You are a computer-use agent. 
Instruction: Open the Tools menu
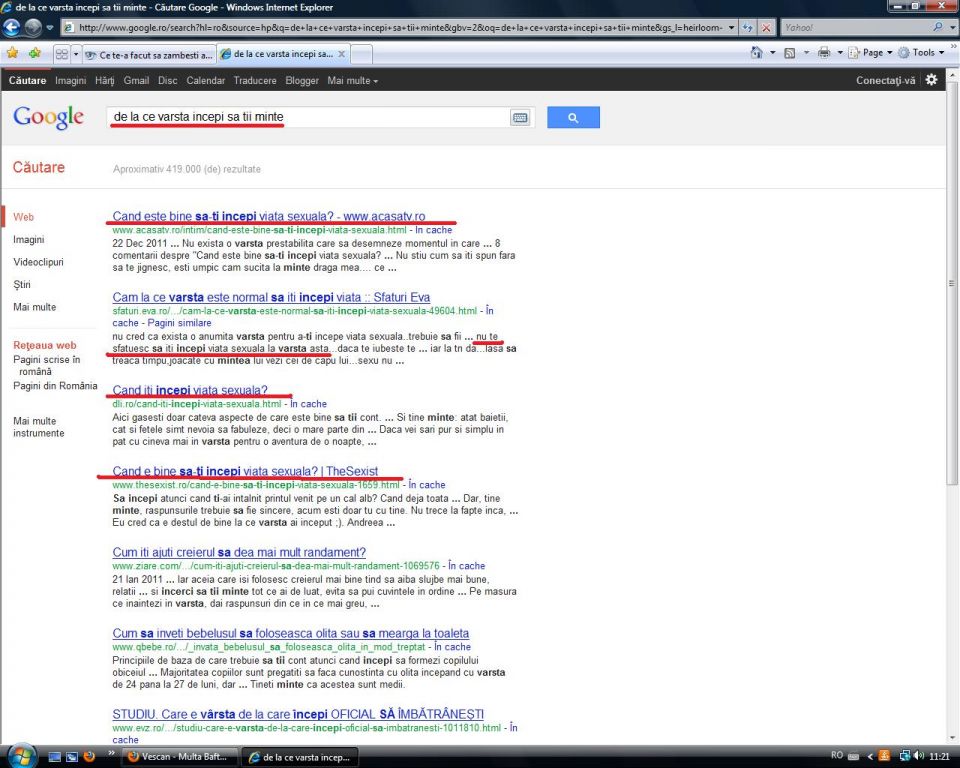coord(921,53)
